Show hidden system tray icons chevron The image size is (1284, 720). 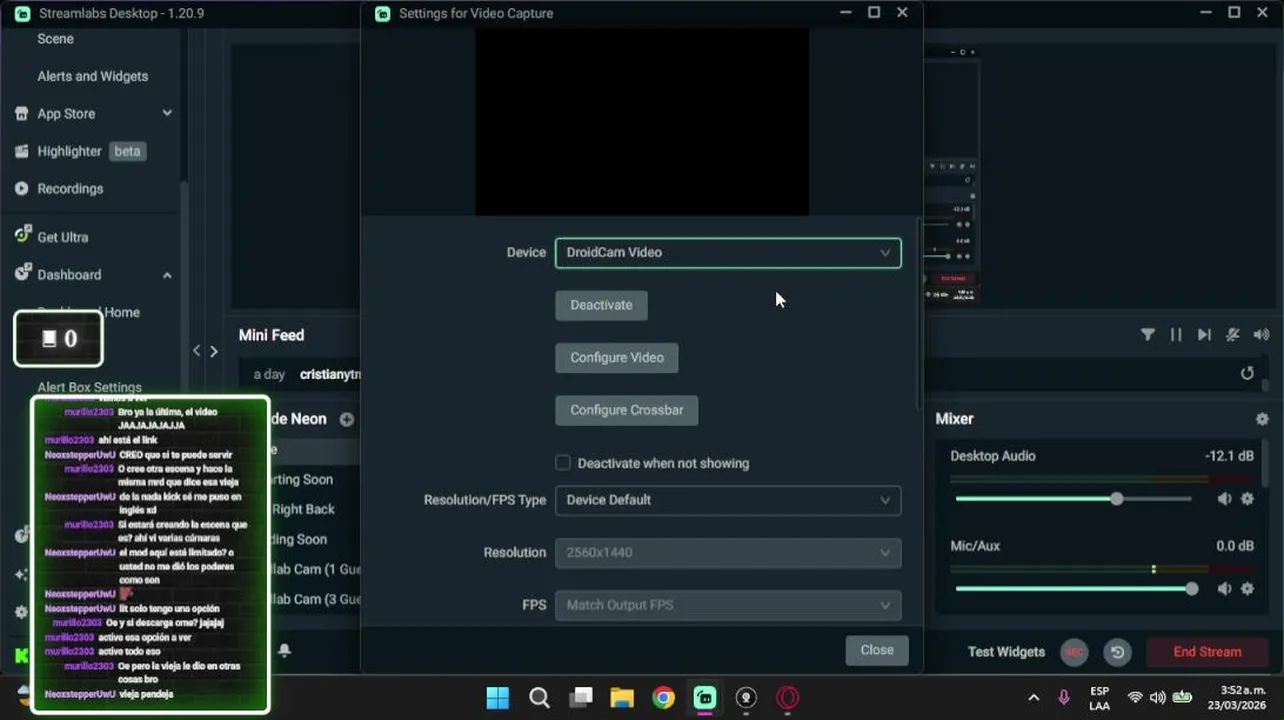pyautogui.click(x=1034, y=698)
